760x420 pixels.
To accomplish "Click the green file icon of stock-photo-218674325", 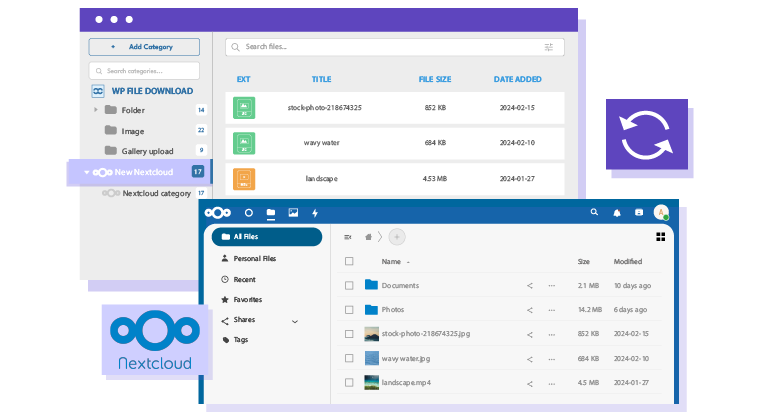I will click(x=244, y=108).
